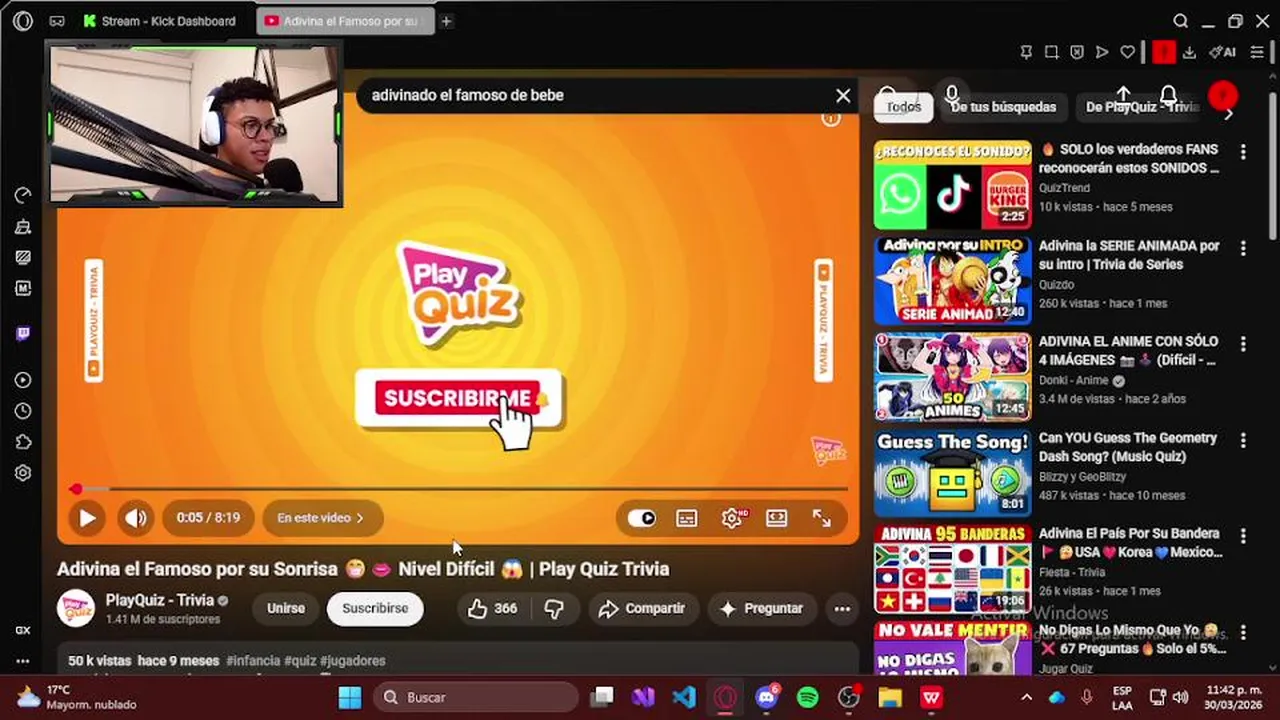Click the Compartir button
1280x720 pixels.
point(641,608)
